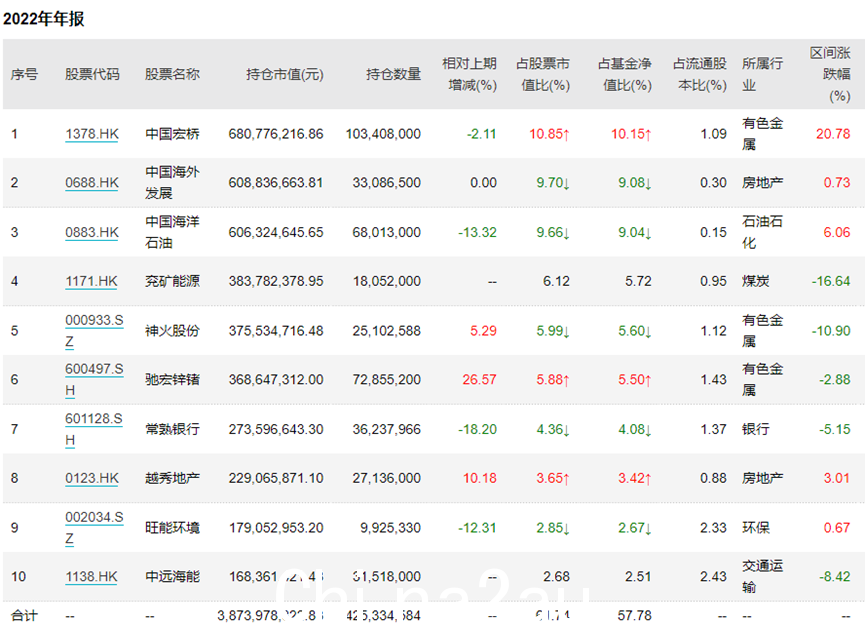
Task: Click market value 606,324,645.65
Action: click(x=276, y=232)
